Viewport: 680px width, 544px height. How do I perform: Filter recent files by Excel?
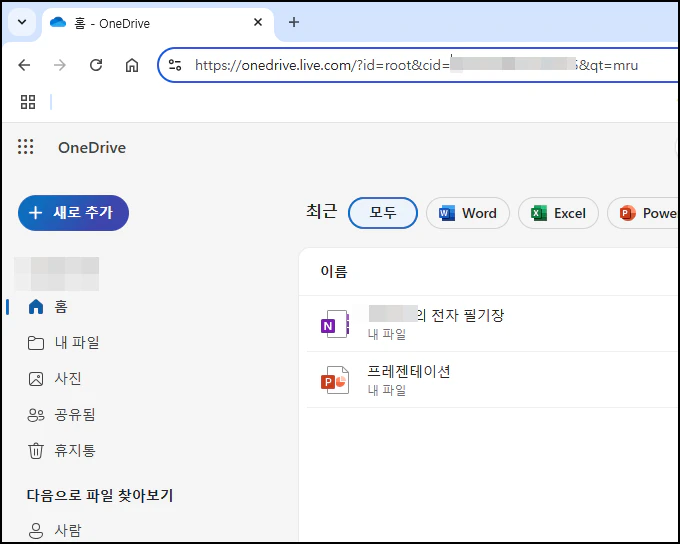558,213
